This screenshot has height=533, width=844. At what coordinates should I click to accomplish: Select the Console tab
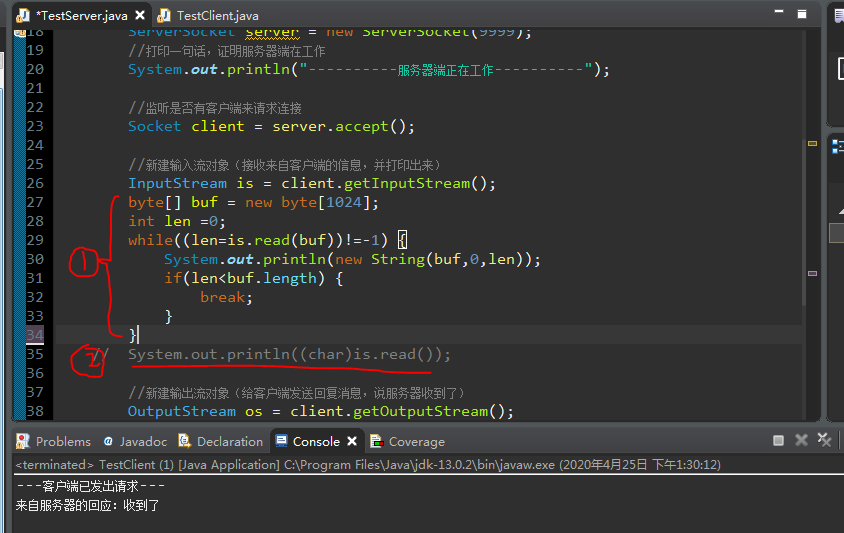315,441
